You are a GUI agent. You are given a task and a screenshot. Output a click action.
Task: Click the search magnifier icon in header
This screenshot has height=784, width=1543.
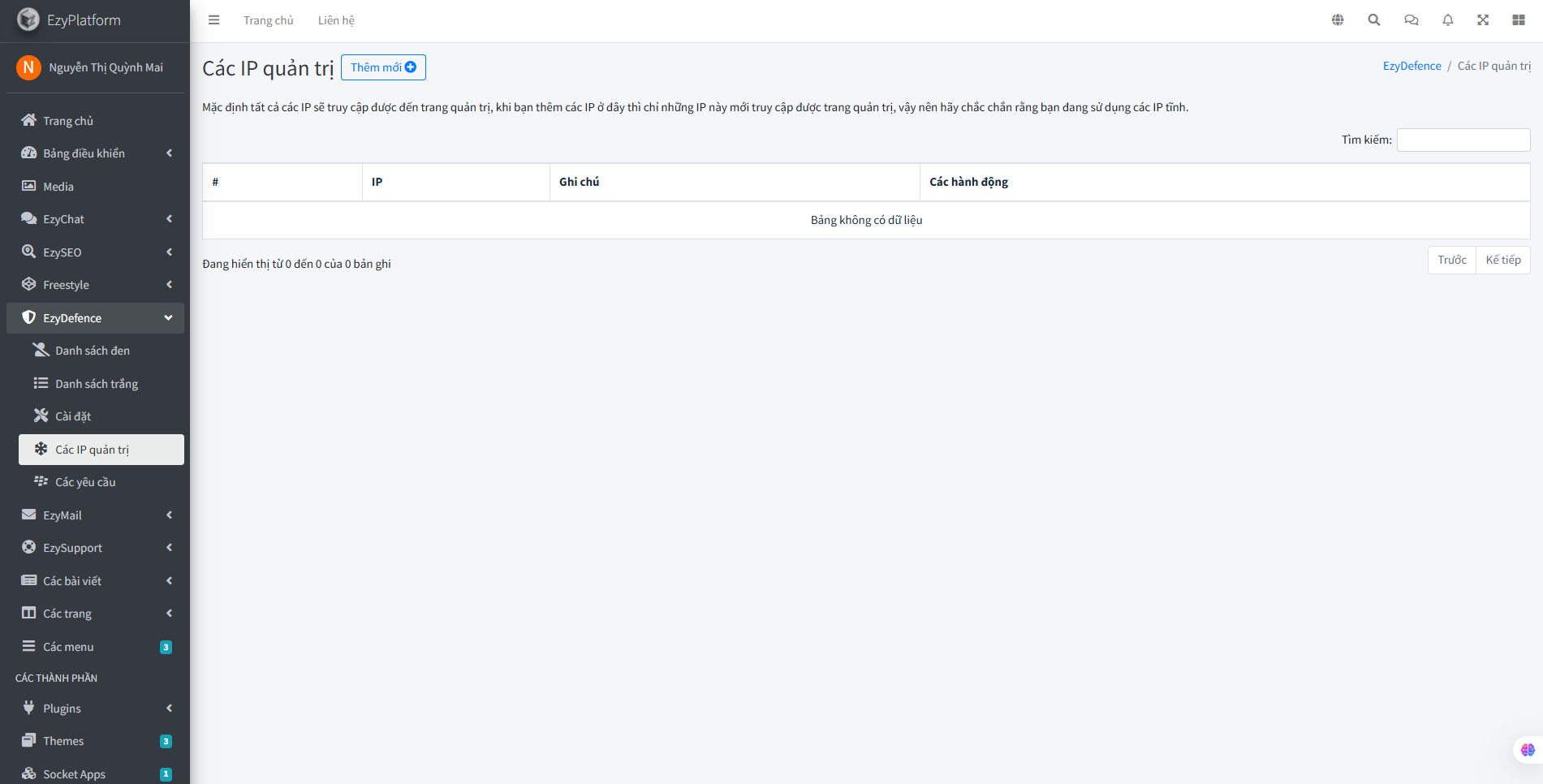click(1374, 20)
